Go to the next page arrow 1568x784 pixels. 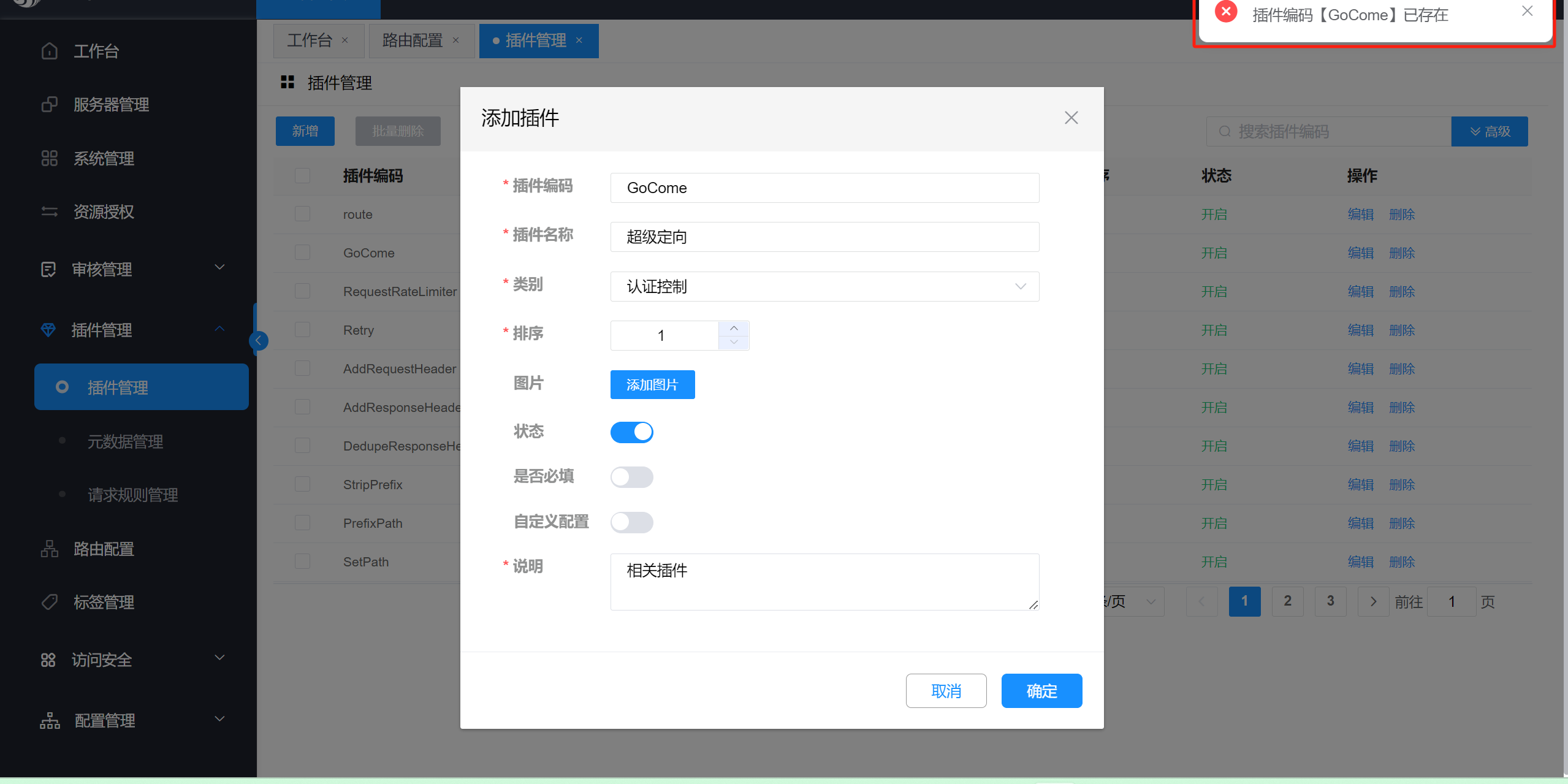pos(1373,601)
